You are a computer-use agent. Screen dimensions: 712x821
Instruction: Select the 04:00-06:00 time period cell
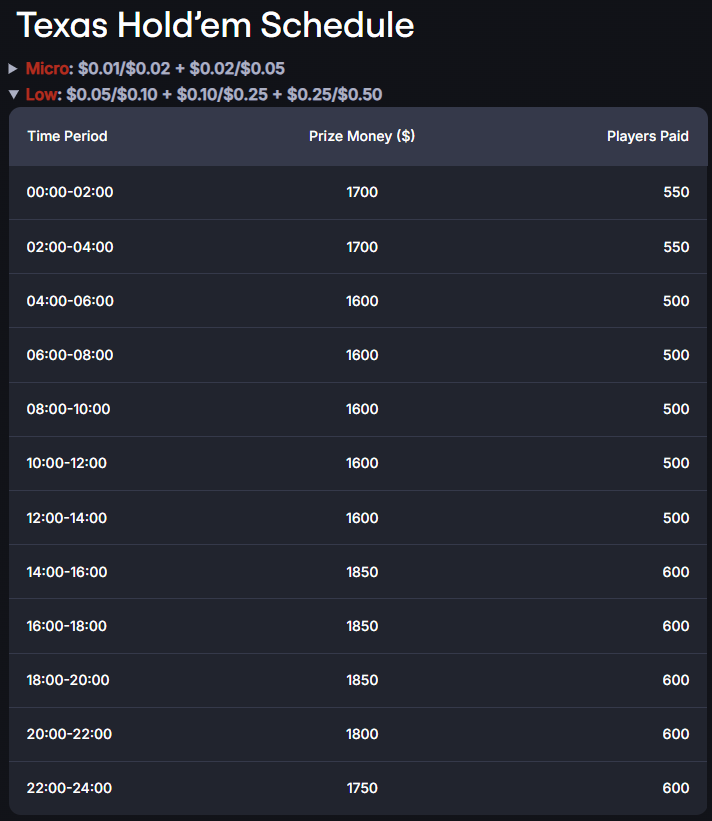[x=70, y=301]
